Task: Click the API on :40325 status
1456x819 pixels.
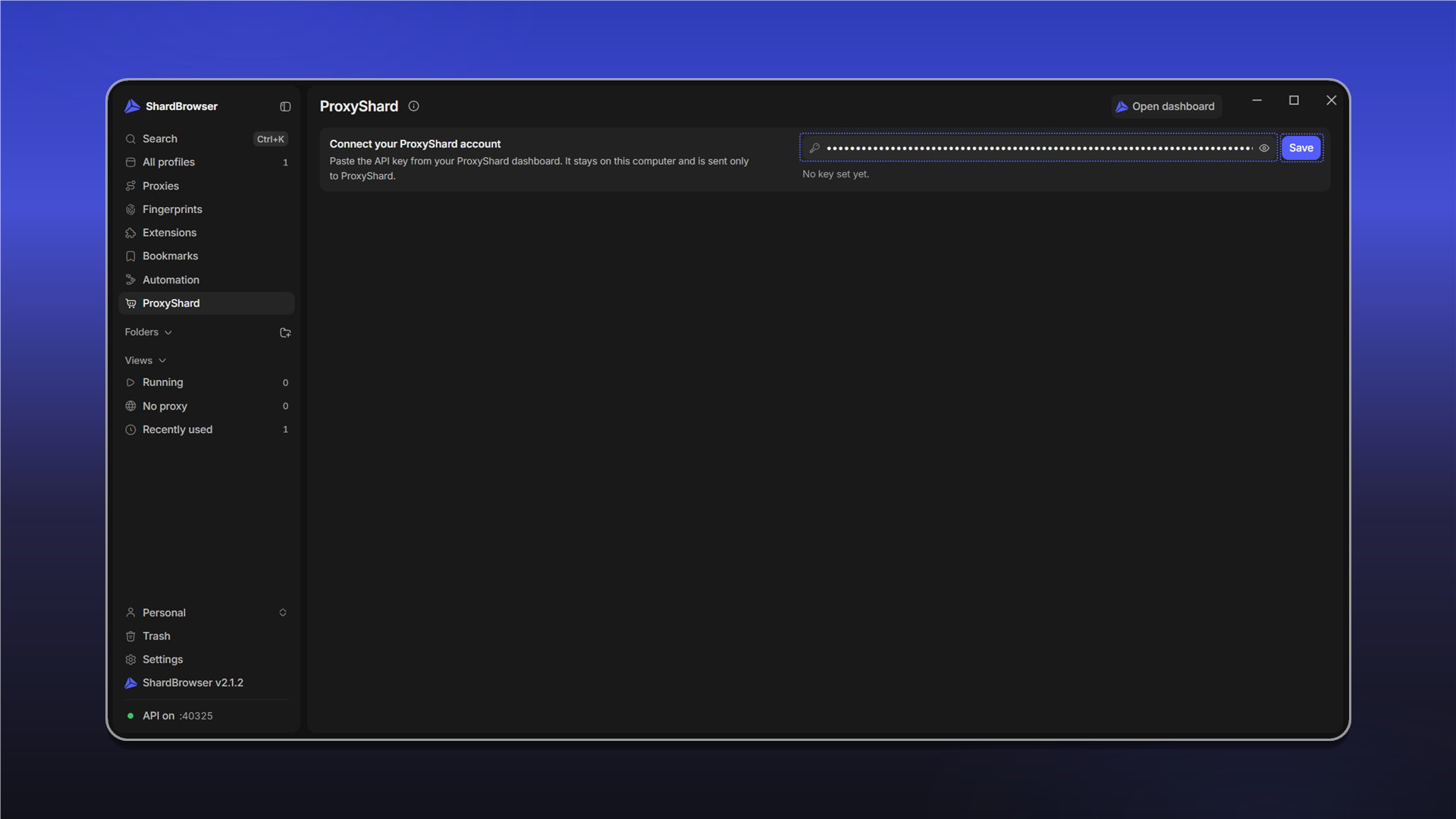Action: click(x=170, y=716)
